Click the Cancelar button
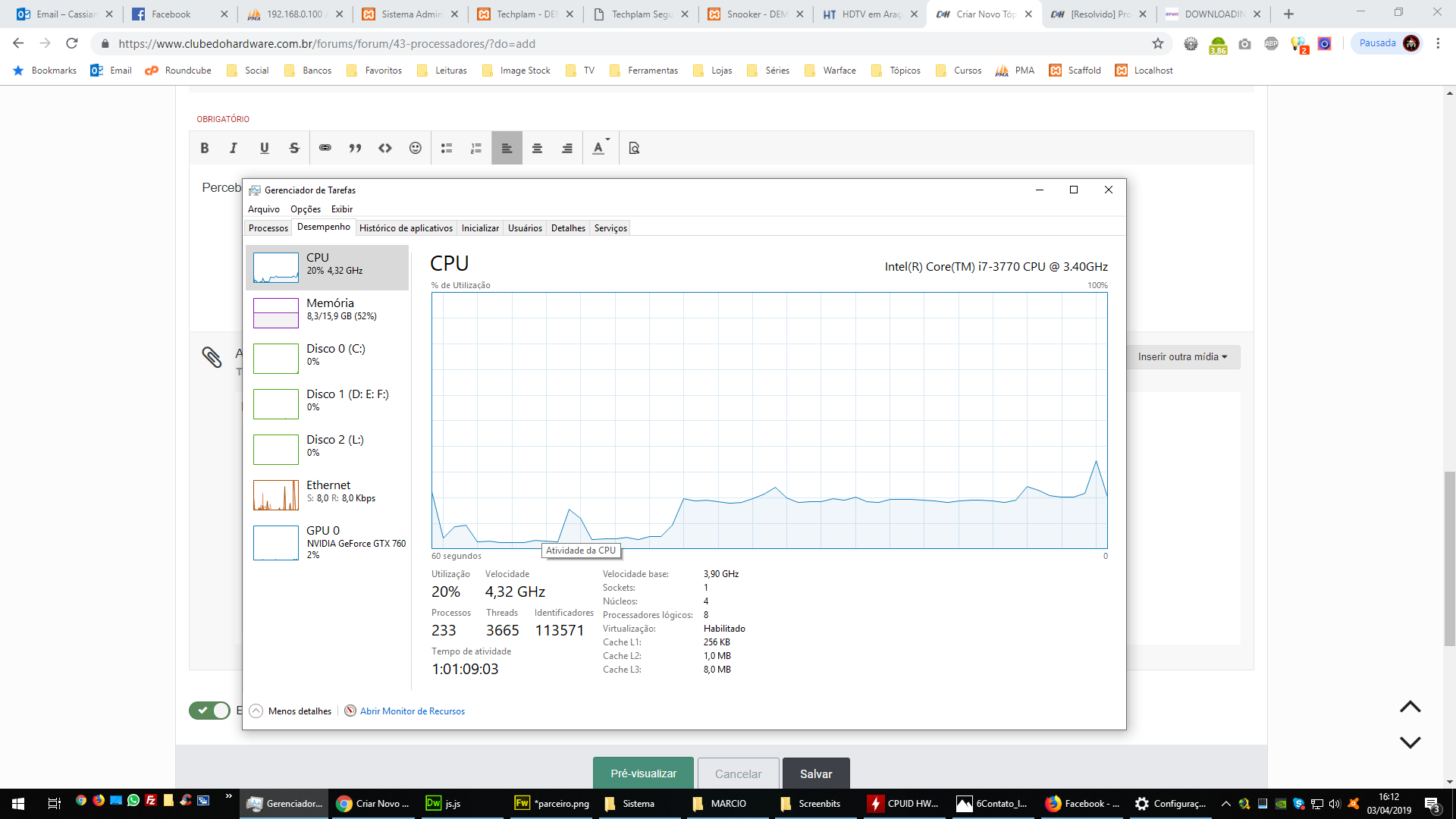The image size is (1456, 819). tap(738, 773)
